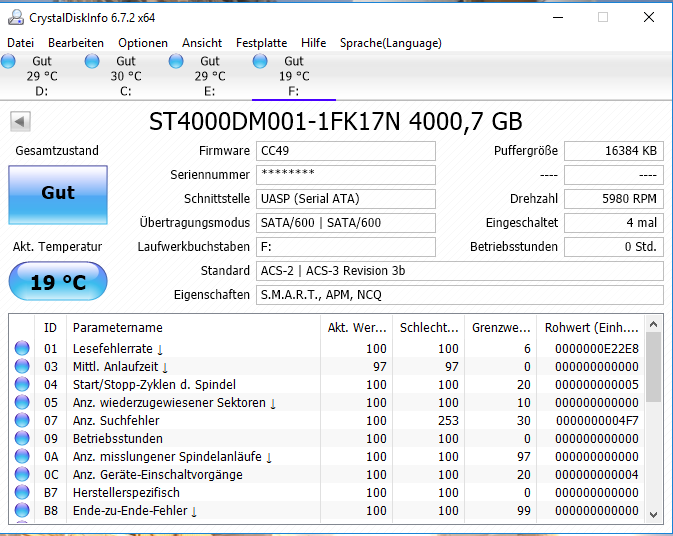
Task: Click status orb for Lesefehlerrate row
Action: pyautogui.click(x=22, y=348)
